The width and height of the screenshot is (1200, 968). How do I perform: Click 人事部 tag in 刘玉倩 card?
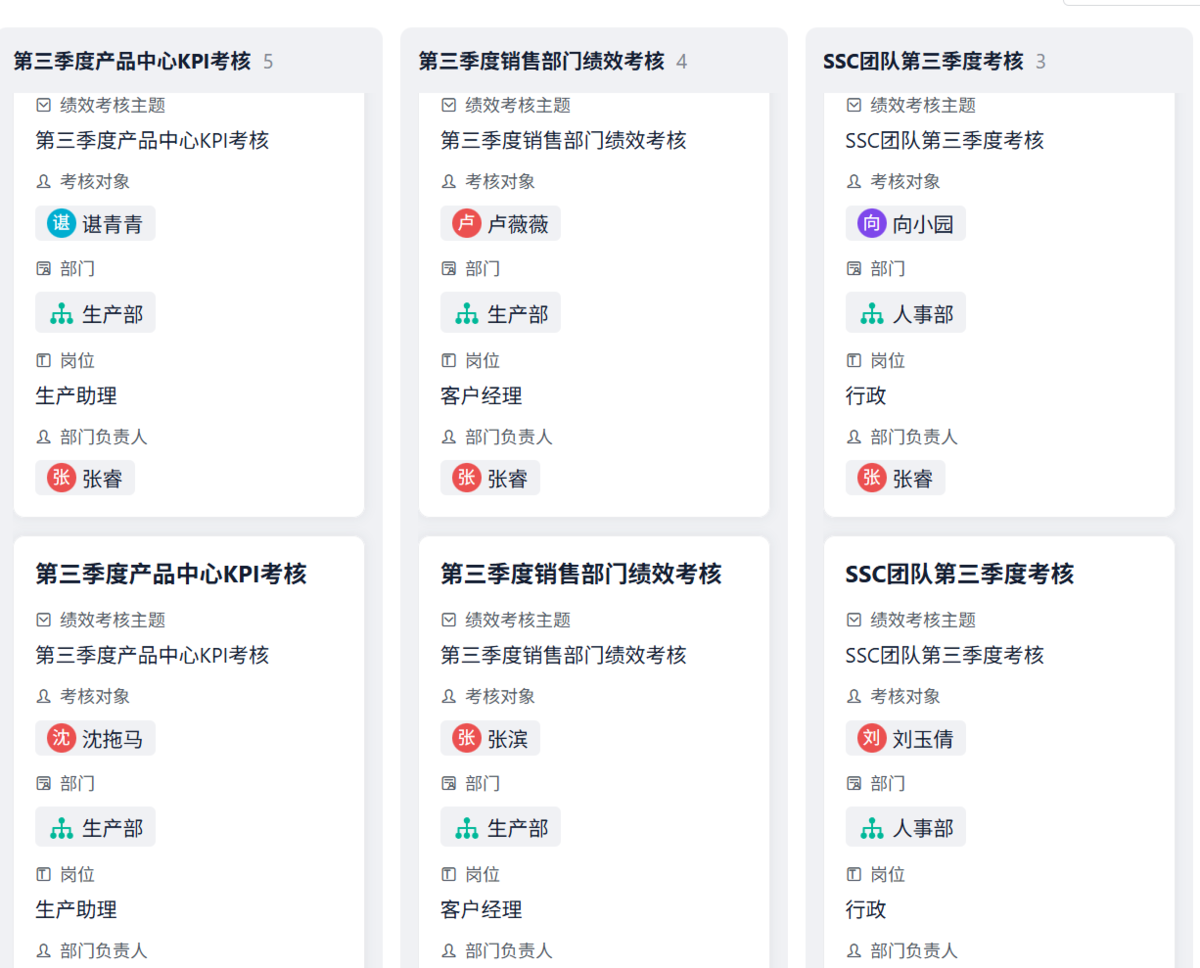[x=906, y=828]
